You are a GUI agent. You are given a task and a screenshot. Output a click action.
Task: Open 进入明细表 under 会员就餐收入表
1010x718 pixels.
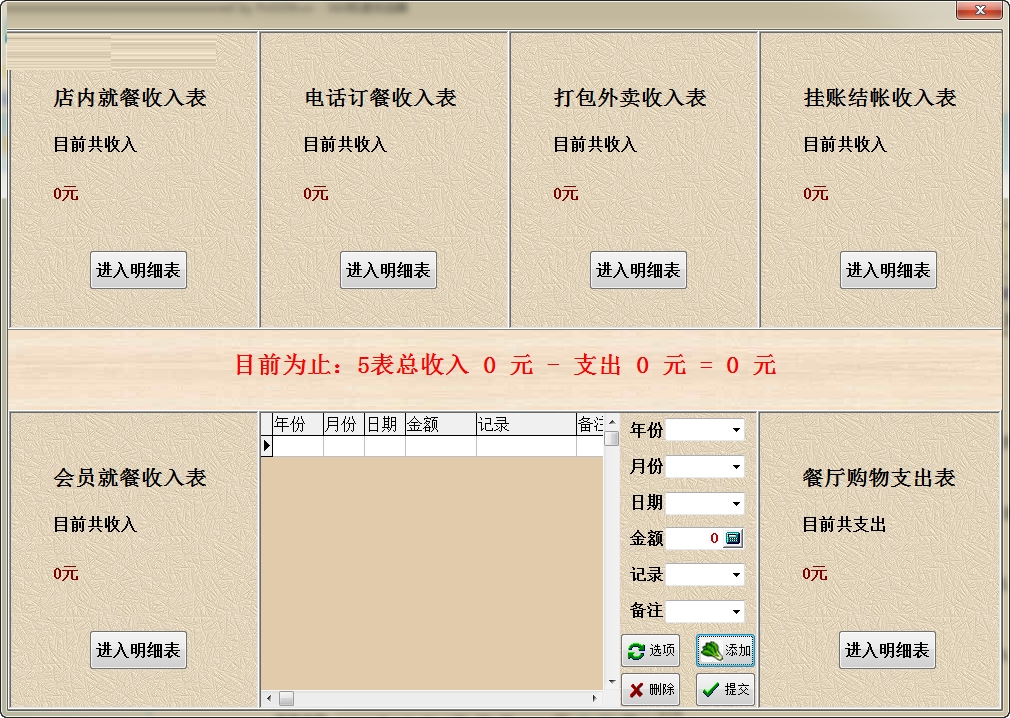tap(138, 650)
